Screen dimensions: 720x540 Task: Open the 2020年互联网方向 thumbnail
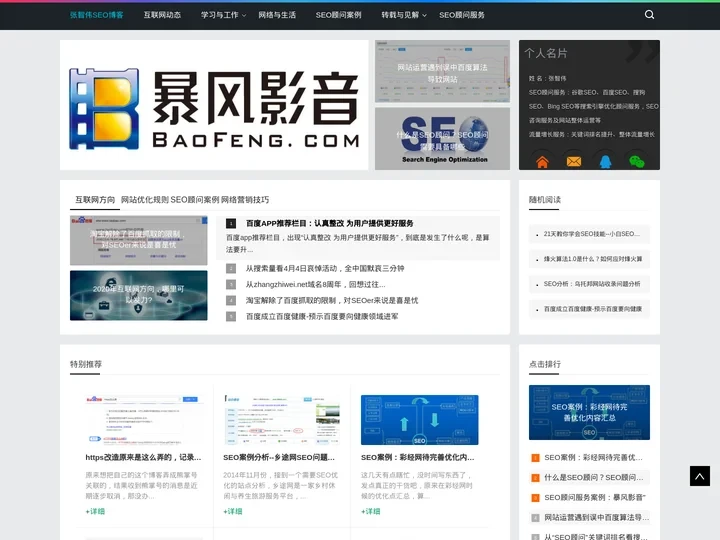point(139,295)
